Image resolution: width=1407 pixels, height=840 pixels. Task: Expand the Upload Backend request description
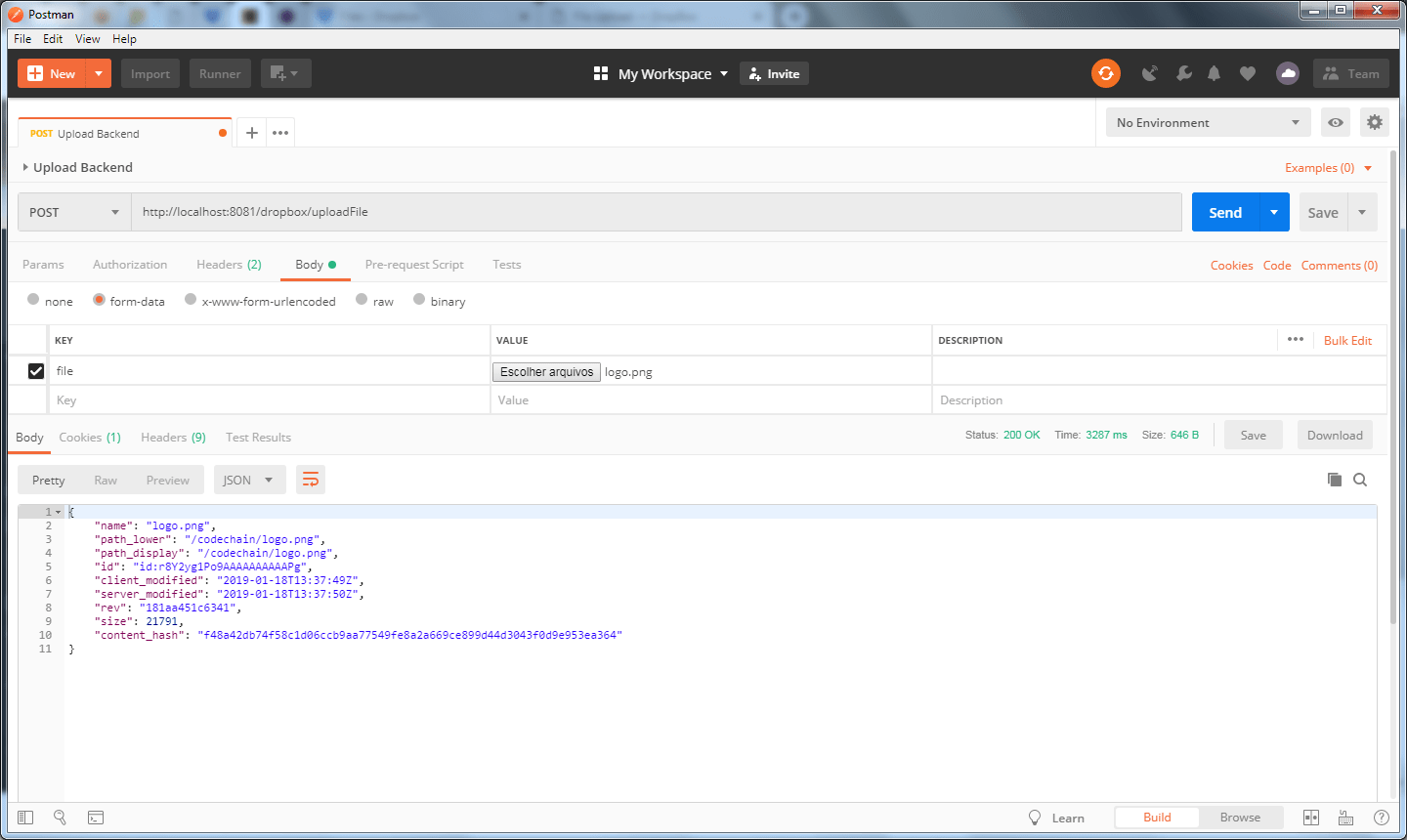coord(25,167)
